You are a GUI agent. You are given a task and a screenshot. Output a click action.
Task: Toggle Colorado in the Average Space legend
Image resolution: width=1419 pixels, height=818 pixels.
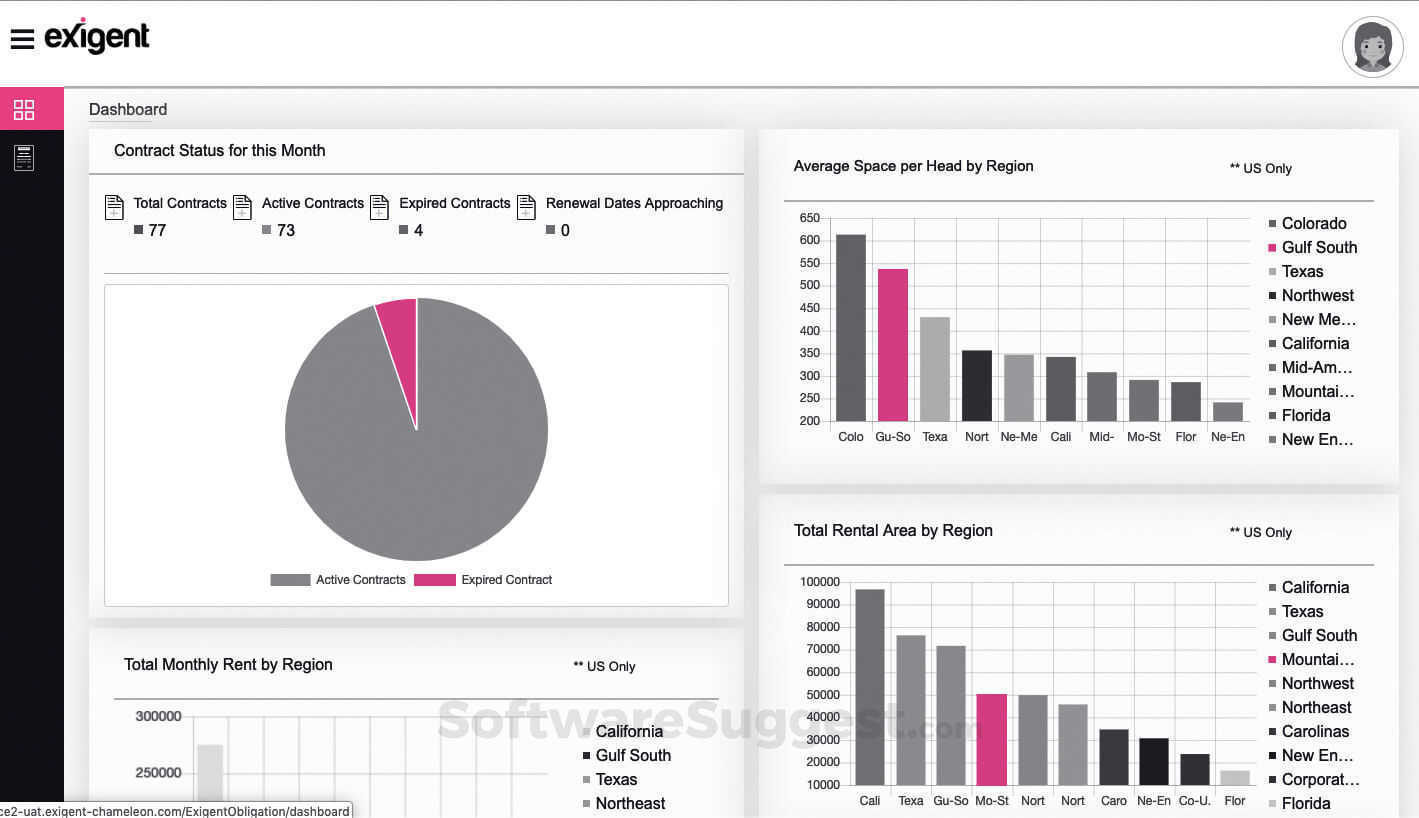click(1313, 223)
